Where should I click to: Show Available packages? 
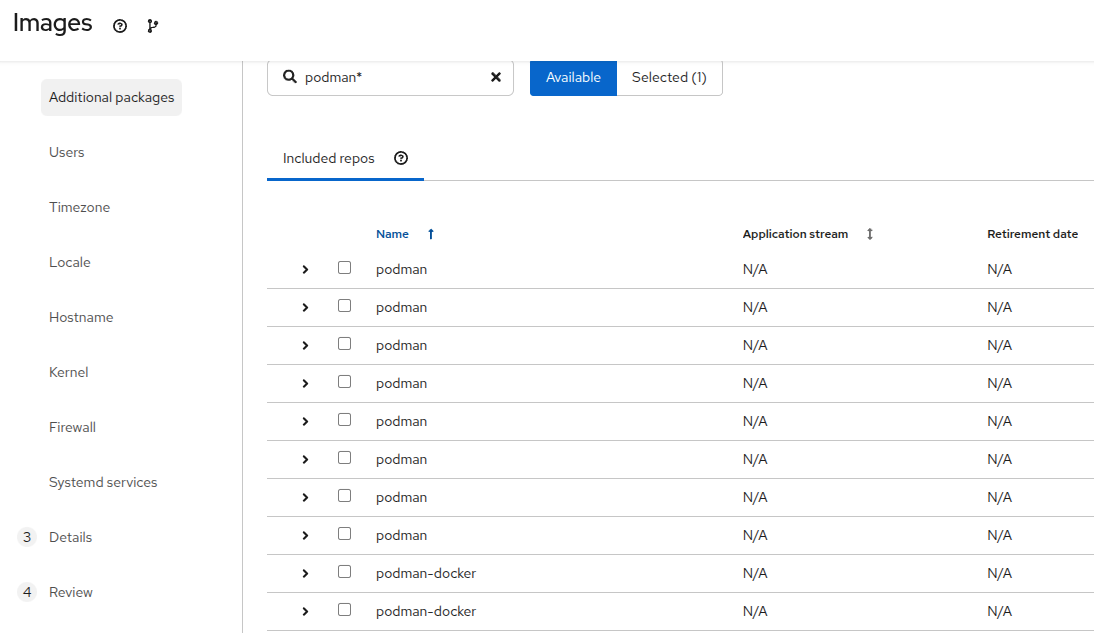tap(573, 77)
